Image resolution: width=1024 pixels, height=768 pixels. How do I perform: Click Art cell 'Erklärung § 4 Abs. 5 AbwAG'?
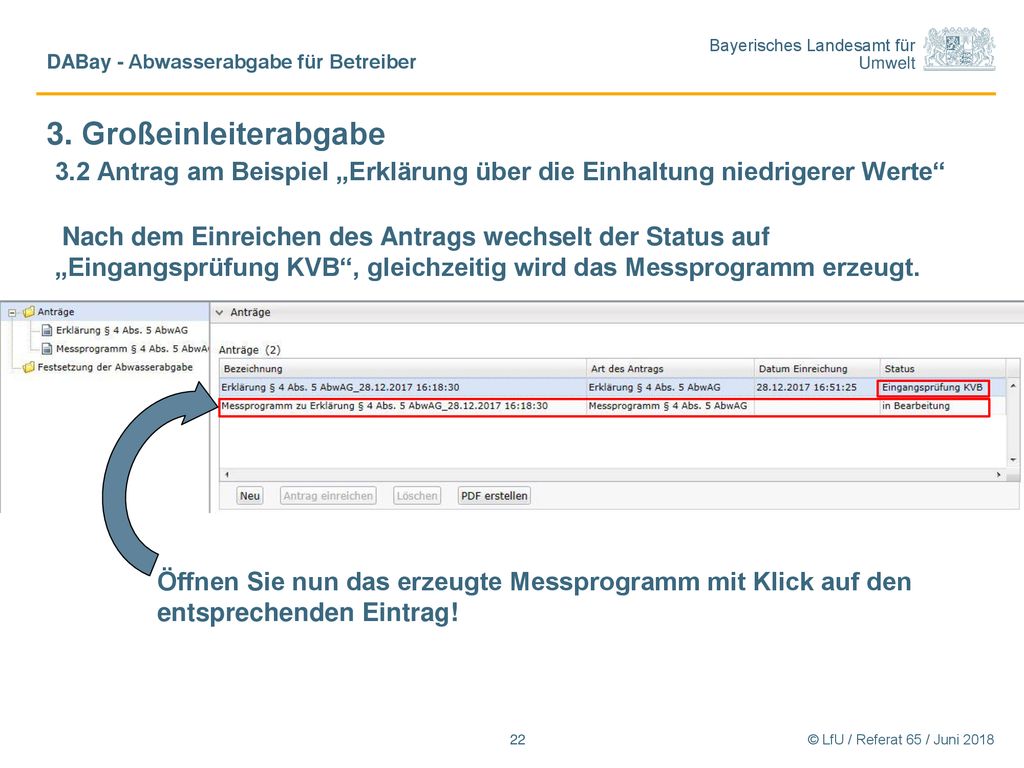[654, 387]
